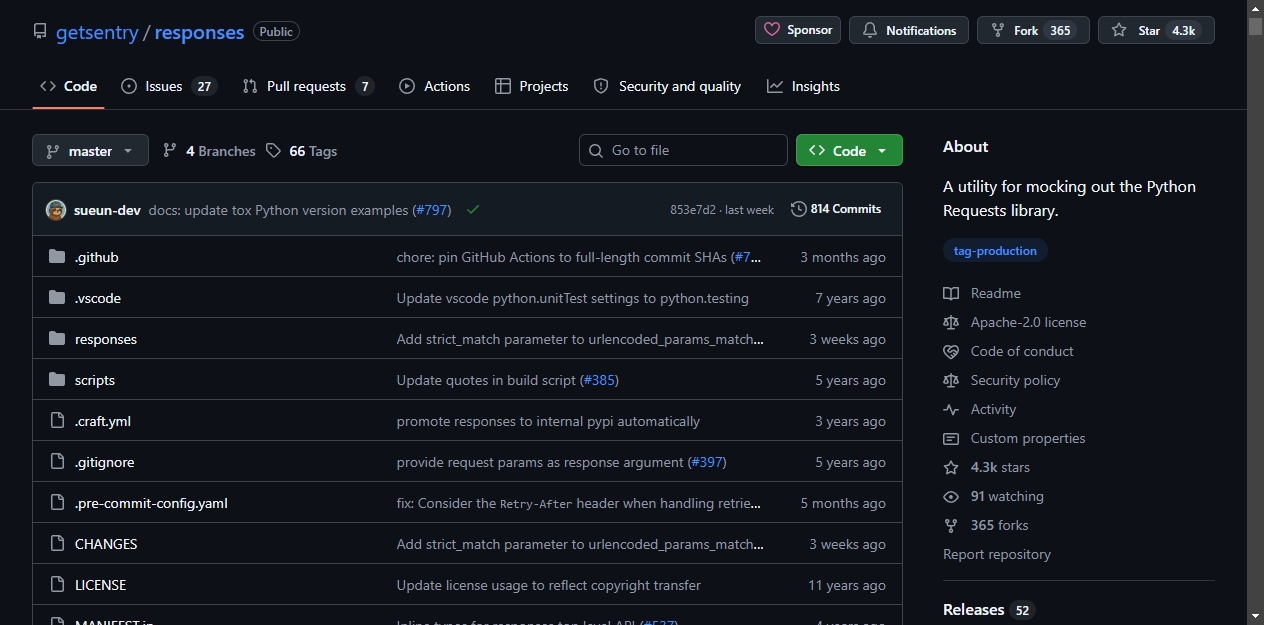The width and height of the screenshot is (1264, 625).
Task: Open the #397 pull request link
Action: [x=707, y=462]
